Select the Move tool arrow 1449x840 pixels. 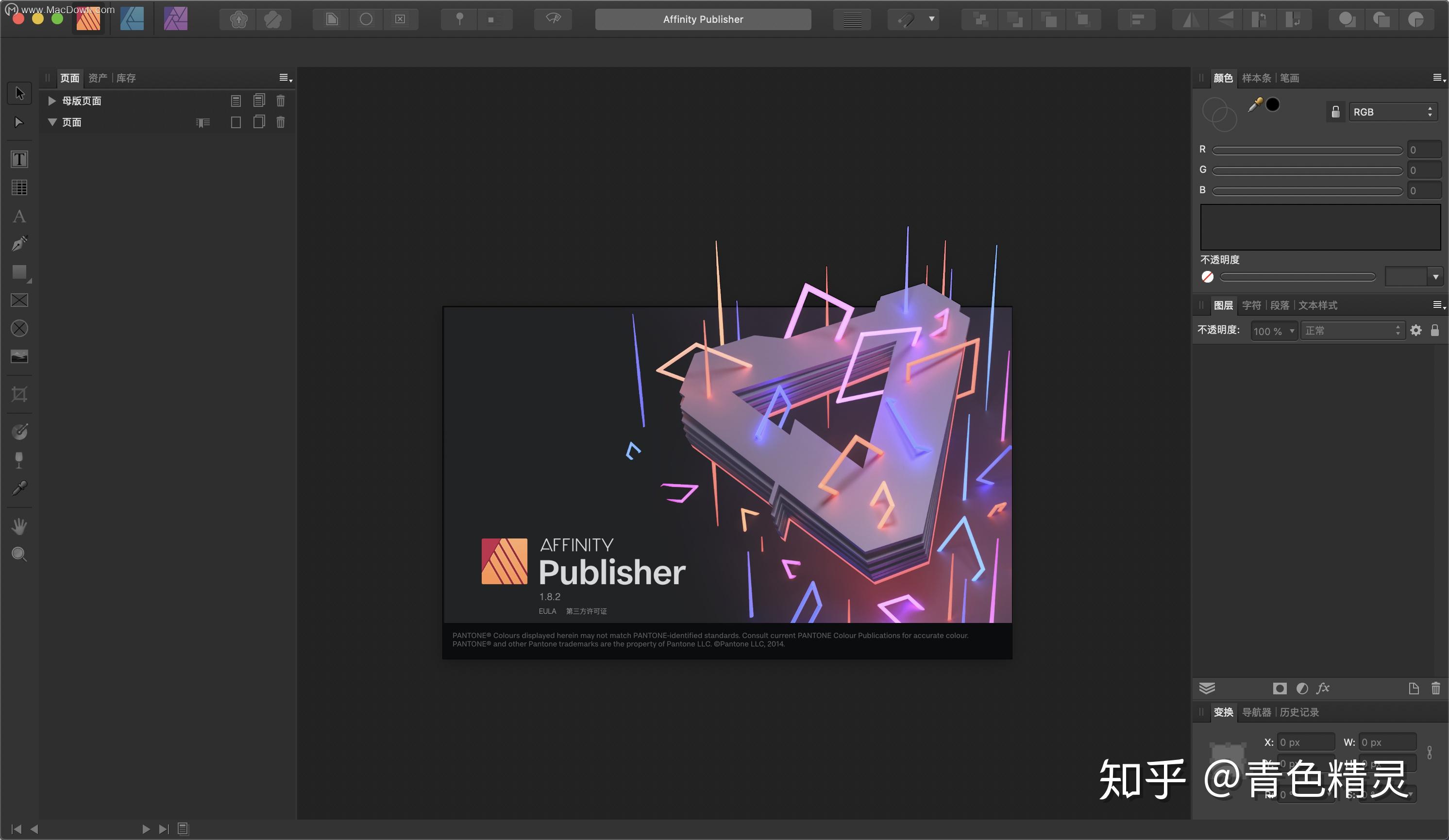click(19, 93)
